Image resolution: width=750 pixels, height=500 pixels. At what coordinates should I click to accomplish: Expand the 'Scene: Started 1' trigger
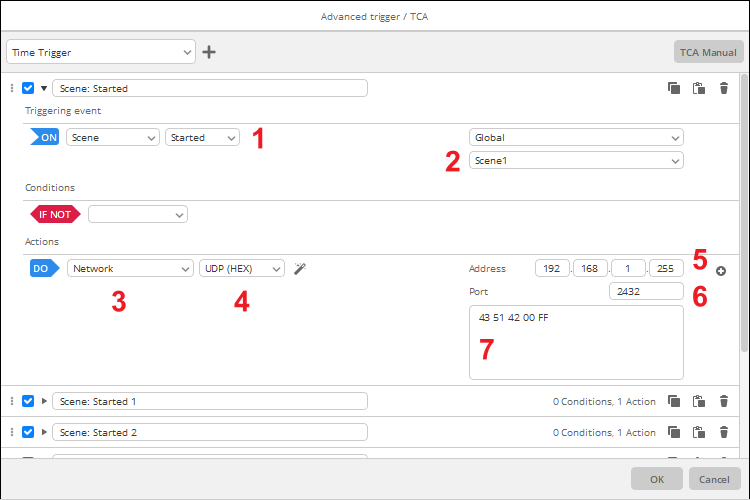(x=44, y=401)
